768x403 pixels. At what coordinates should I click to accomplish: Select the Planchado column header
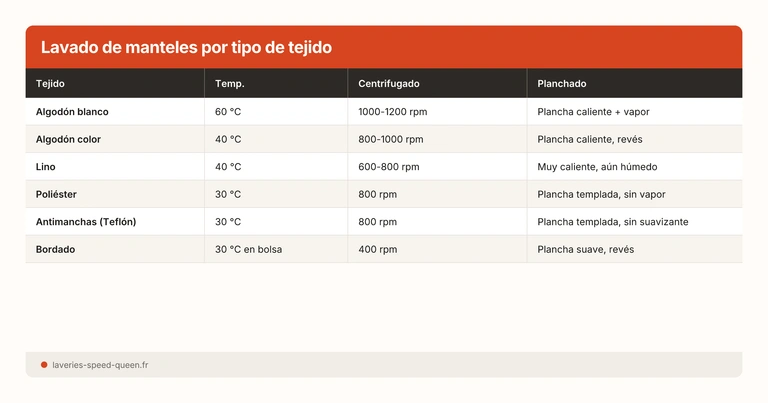[561, 84]
